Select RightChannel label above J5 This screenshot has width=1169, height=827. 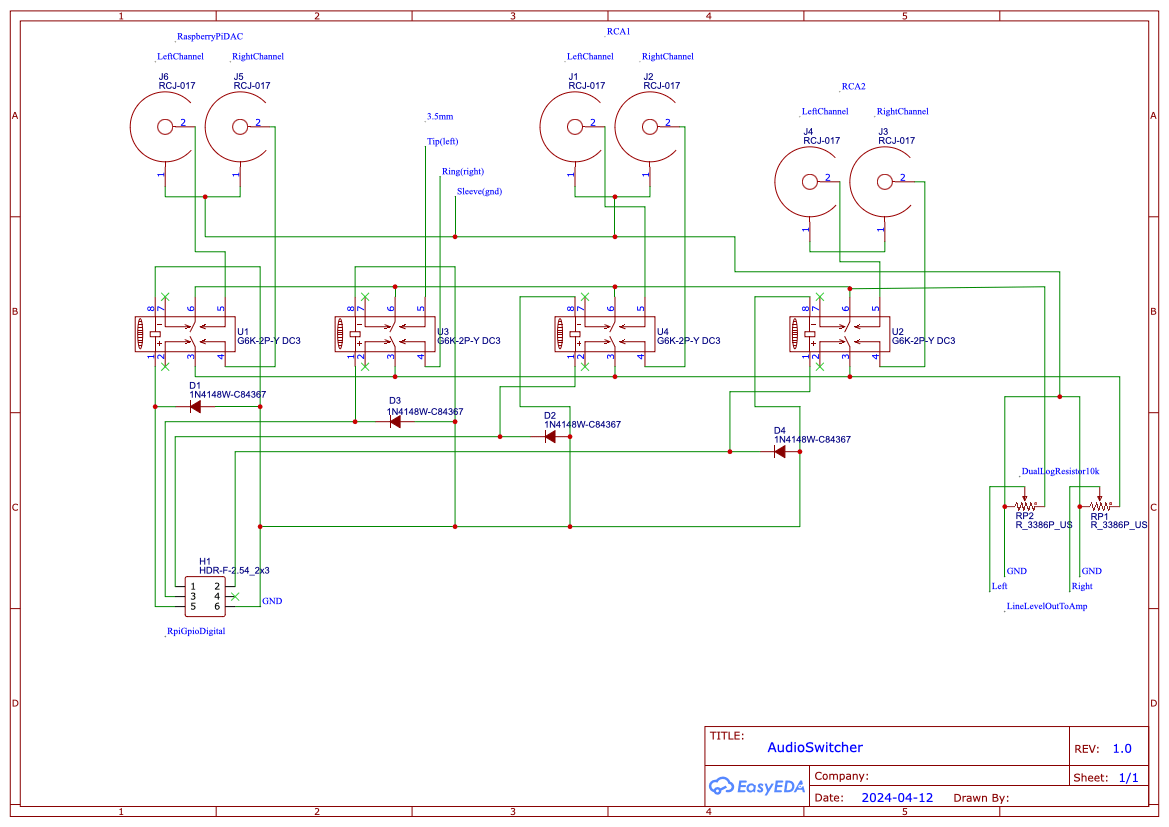(x=257, y=57)
